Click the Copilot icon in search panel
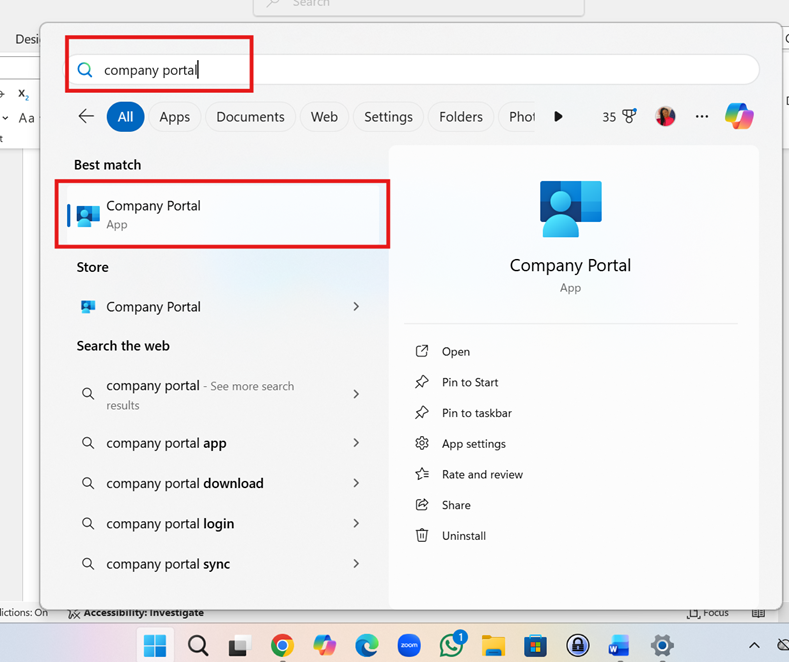The width and height of the screenshot is (789, 662). point(739,117)
